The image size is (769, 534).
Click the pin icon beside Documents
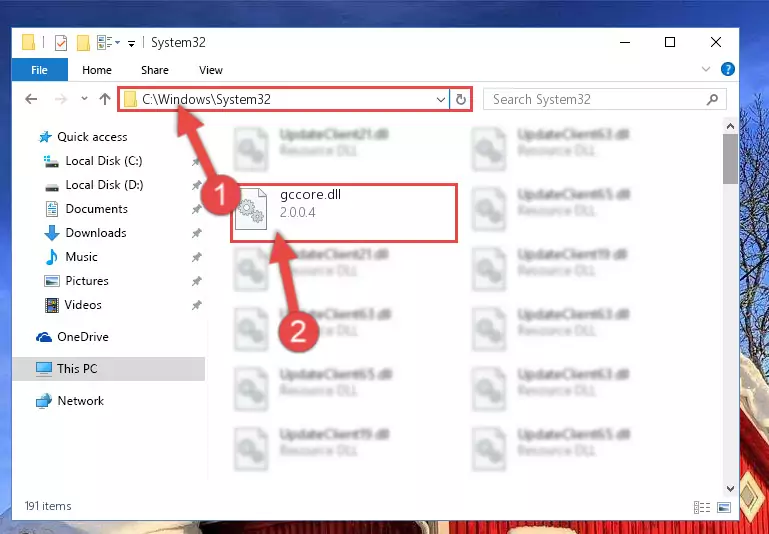pos(197,209)
